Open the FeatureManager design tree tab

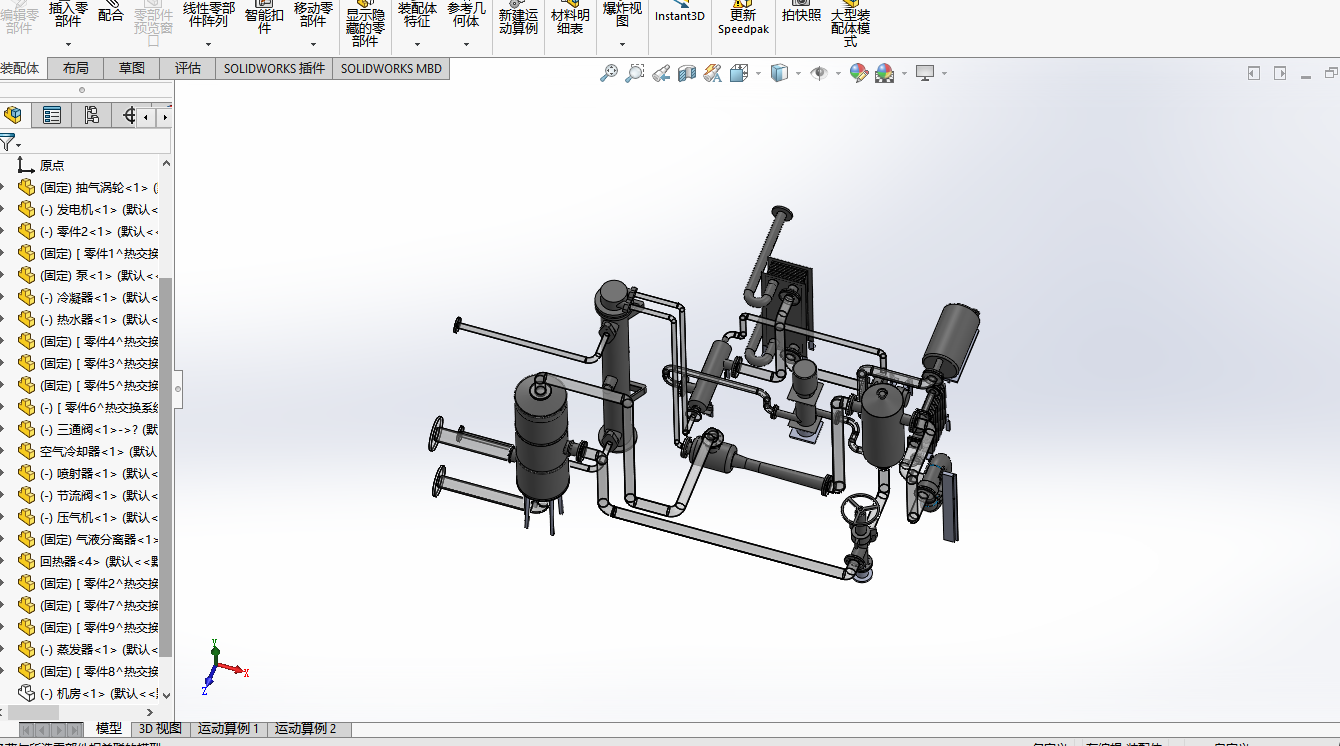coord(13,116)
